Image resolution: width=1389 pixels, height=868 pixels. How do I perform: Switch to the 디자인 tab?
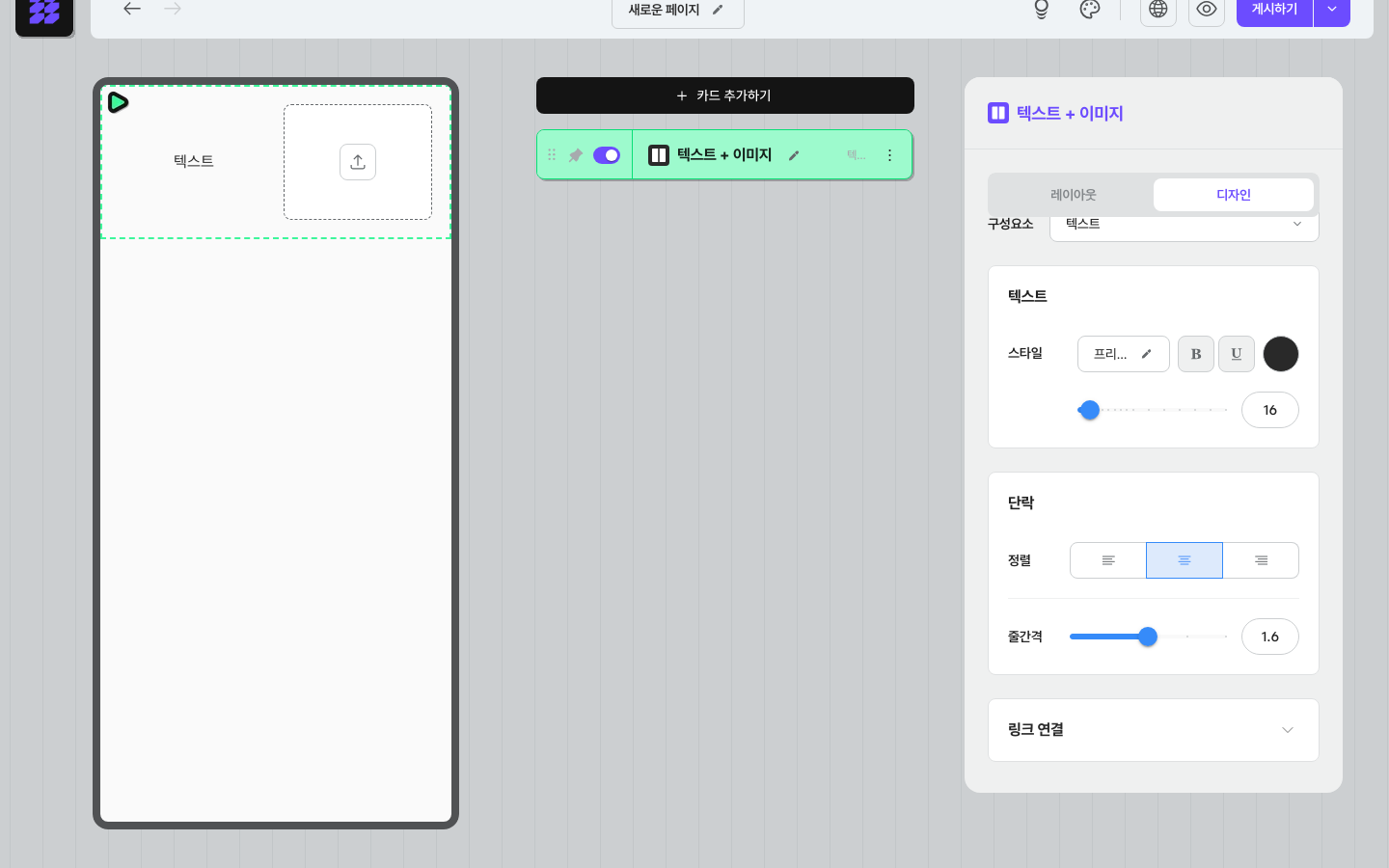click(1234, 195)
